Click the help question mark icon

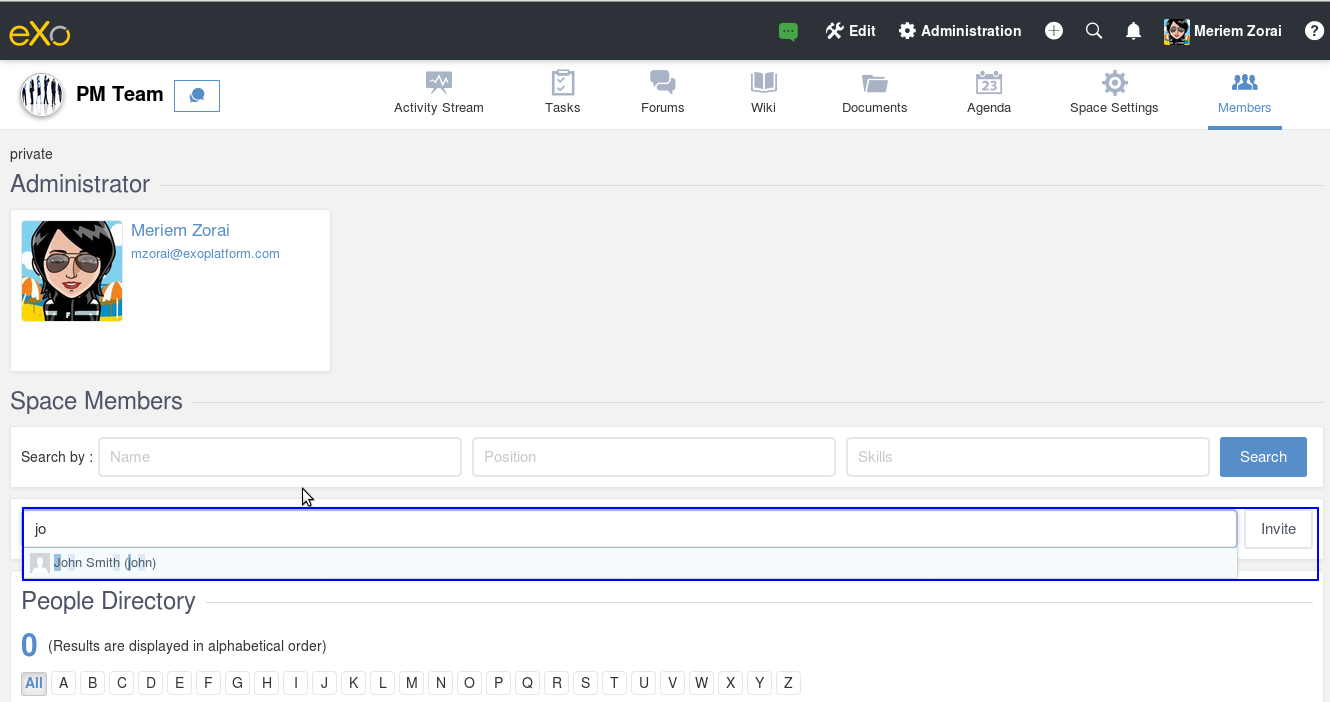(x=1314, y=31)
